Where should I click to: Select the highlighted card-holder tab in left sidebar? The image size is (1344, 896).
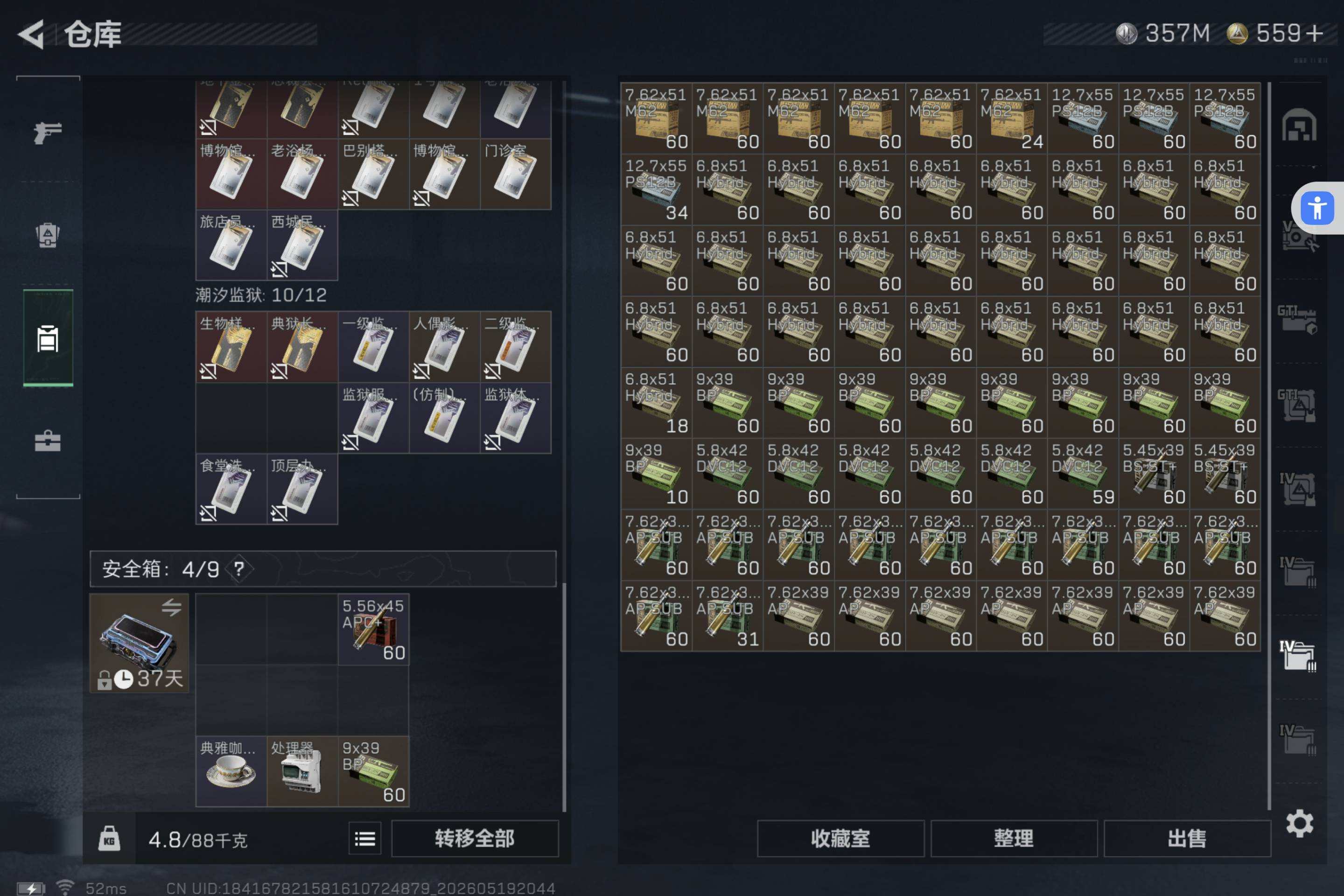(48, 338)
